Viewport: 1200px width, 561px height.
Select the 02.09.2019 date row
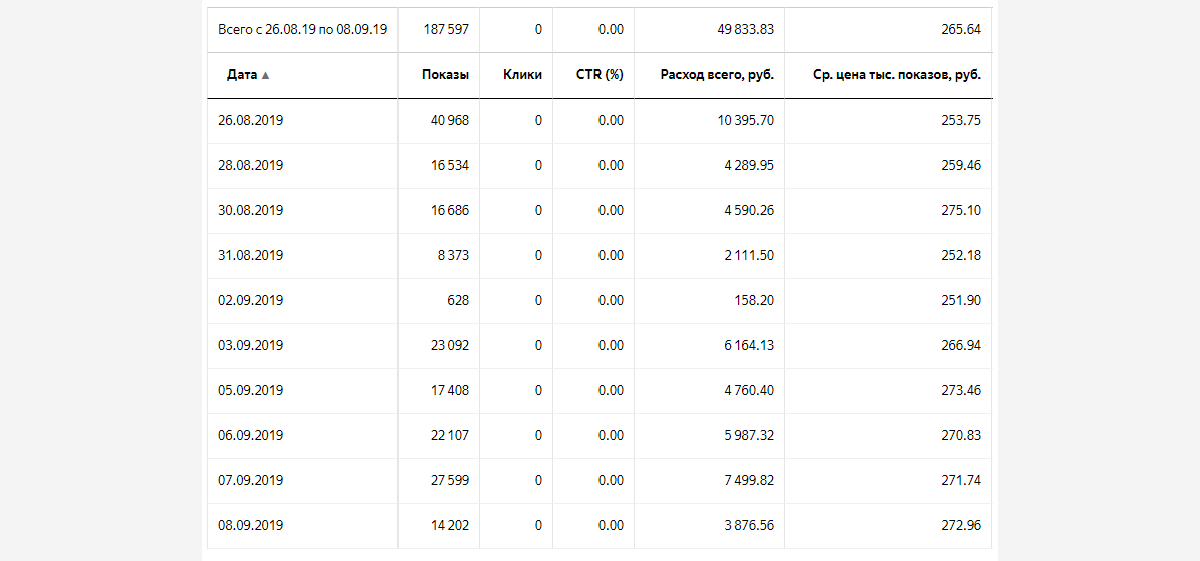[x=599, y=300]
